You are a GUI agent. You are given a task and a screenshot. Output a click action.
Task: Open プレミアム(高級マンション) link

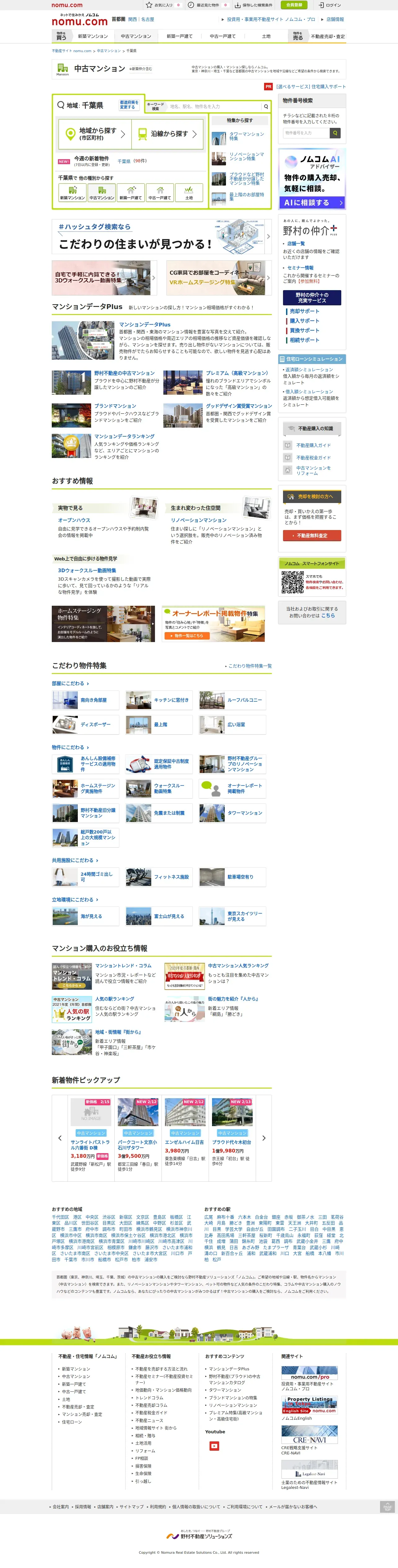pyautogui.click(x=237, y=373)
